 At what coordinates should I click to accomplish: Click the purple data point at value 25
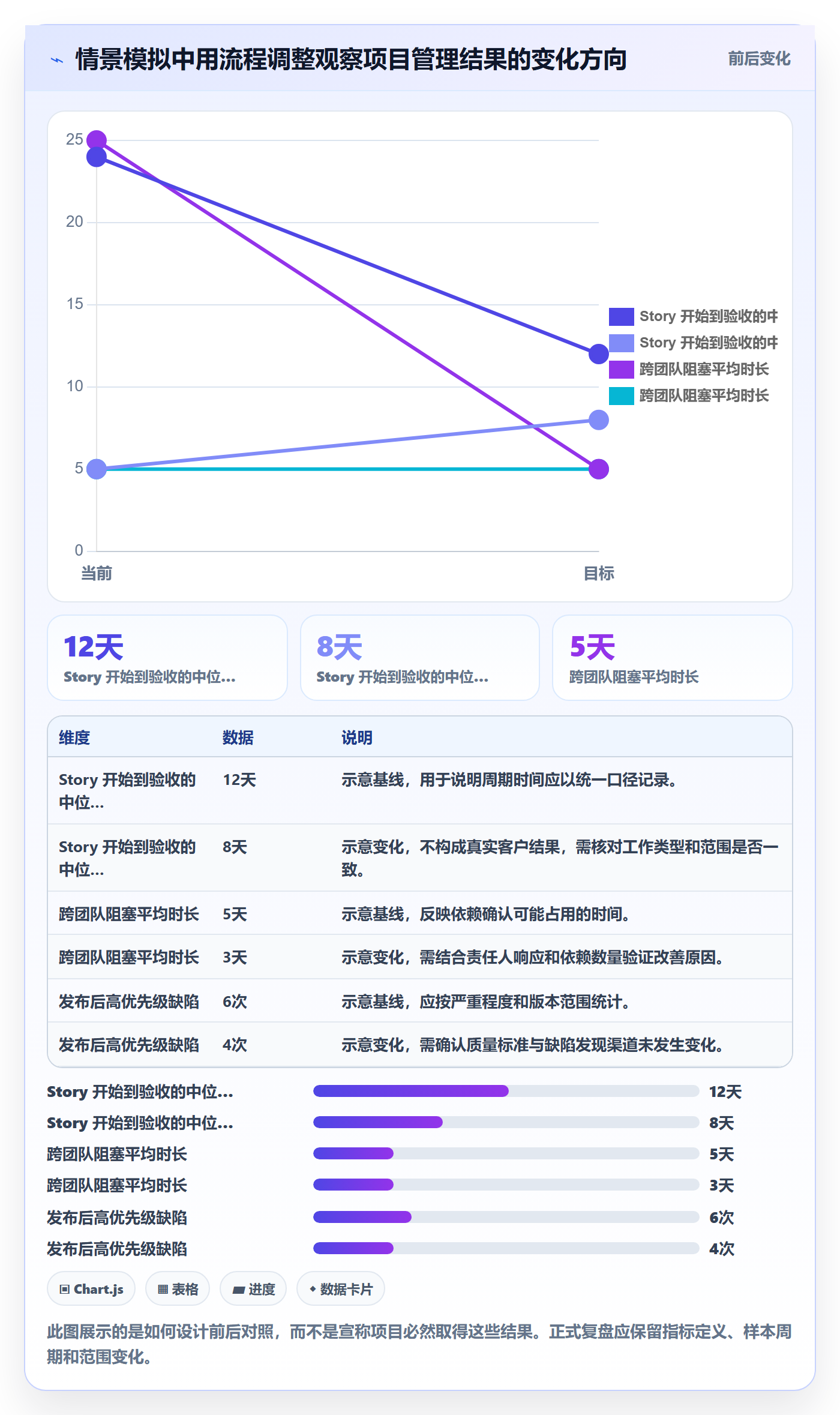97,140
